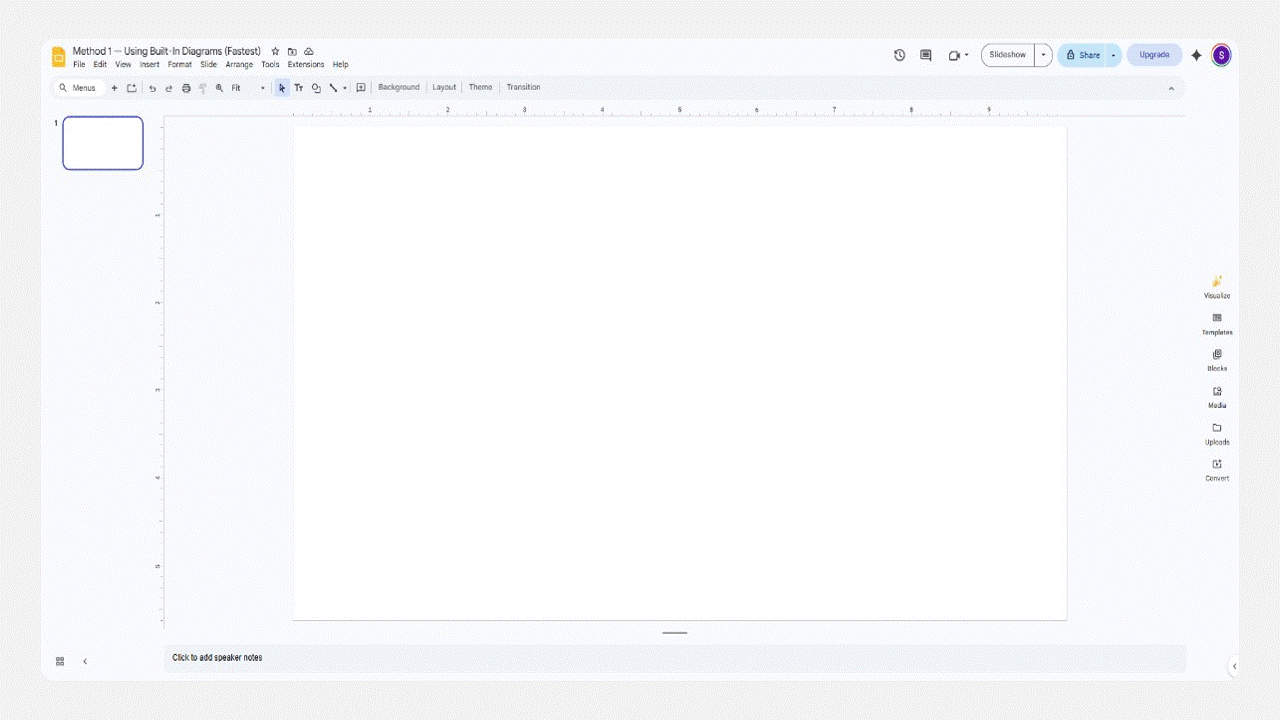
Task: Click the Menus search box
Action: point(77,88)
